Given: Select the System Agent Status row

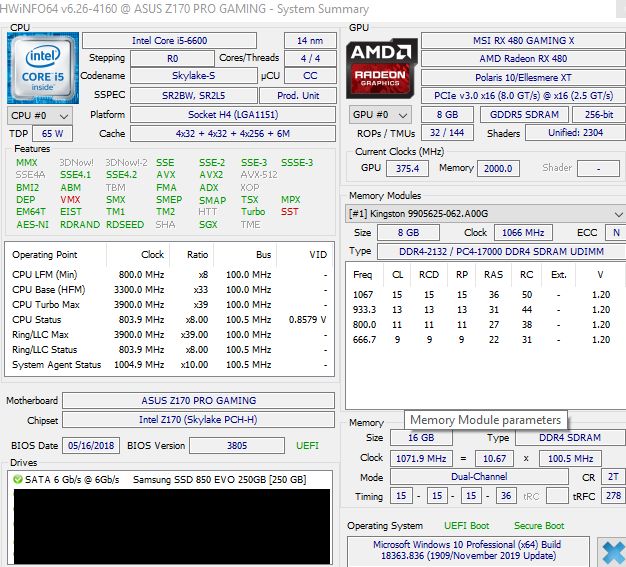Looking at the screenshot, I should pos(169,365).
